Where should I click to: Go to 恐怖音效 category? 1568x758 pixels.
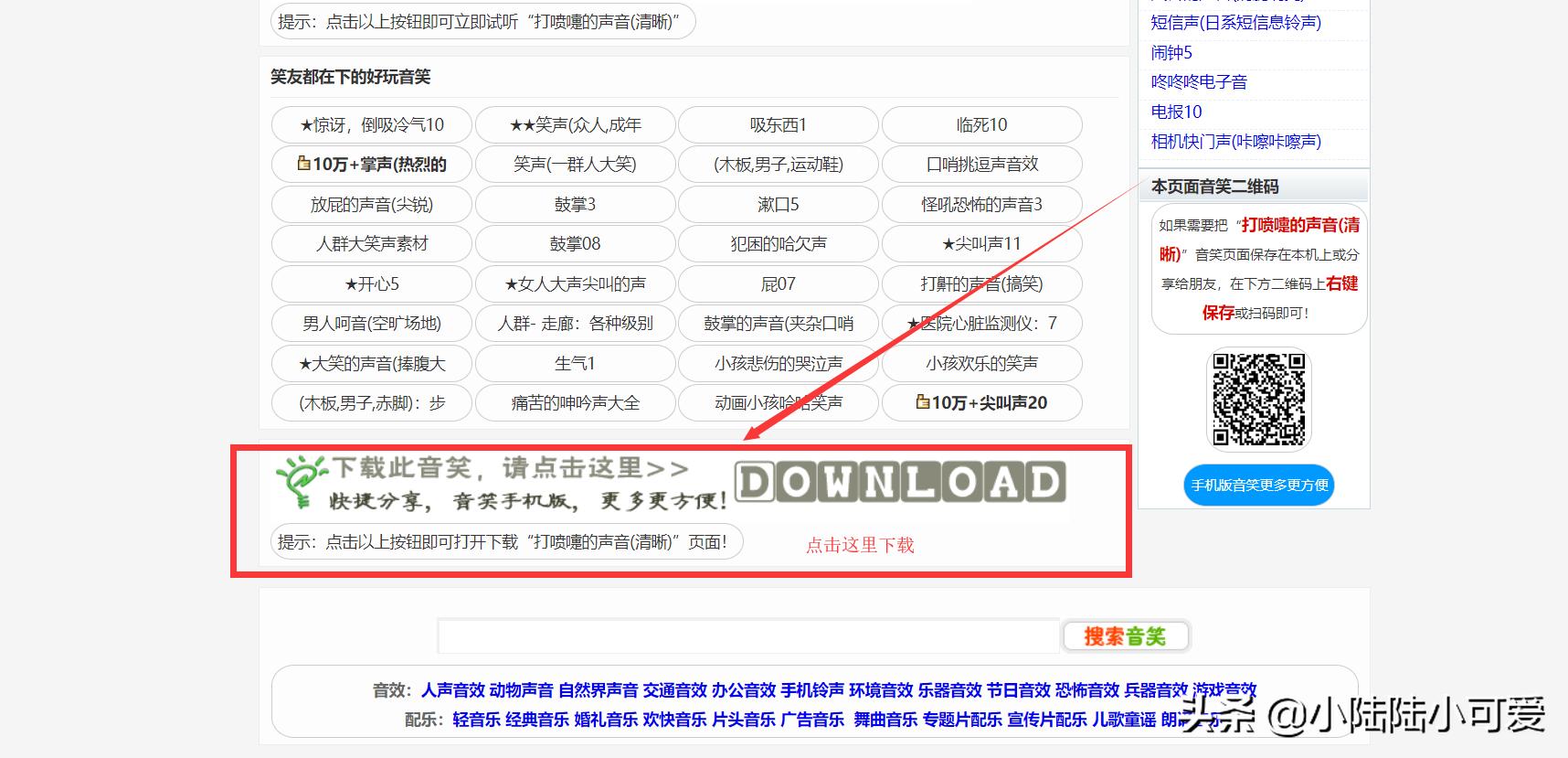[x=1086, y=690]
